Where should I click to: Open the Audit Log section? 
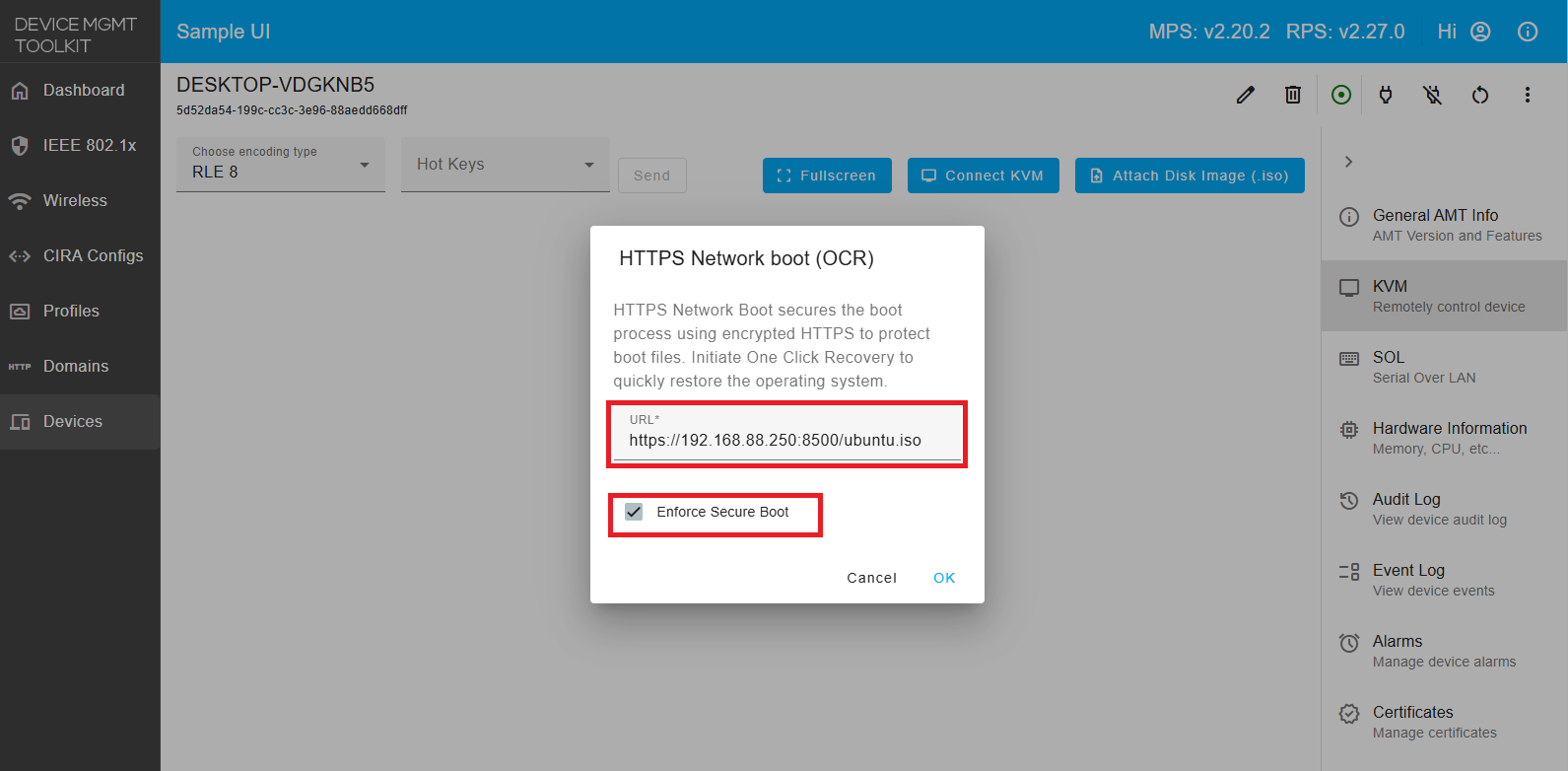(x=1445, y=509)
